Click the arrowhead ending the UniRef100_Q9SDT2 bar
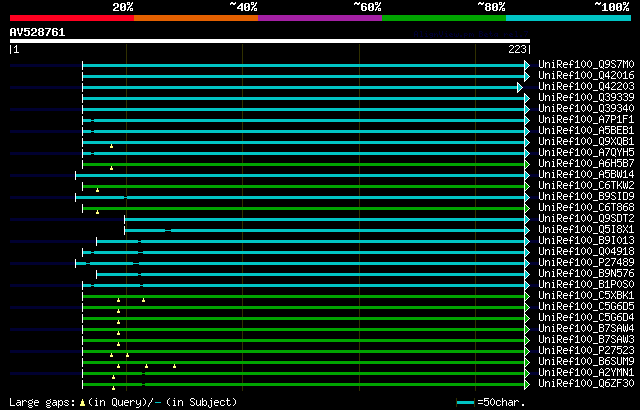The width and height of the screenshot is (640, 410). tap(527, 219)
